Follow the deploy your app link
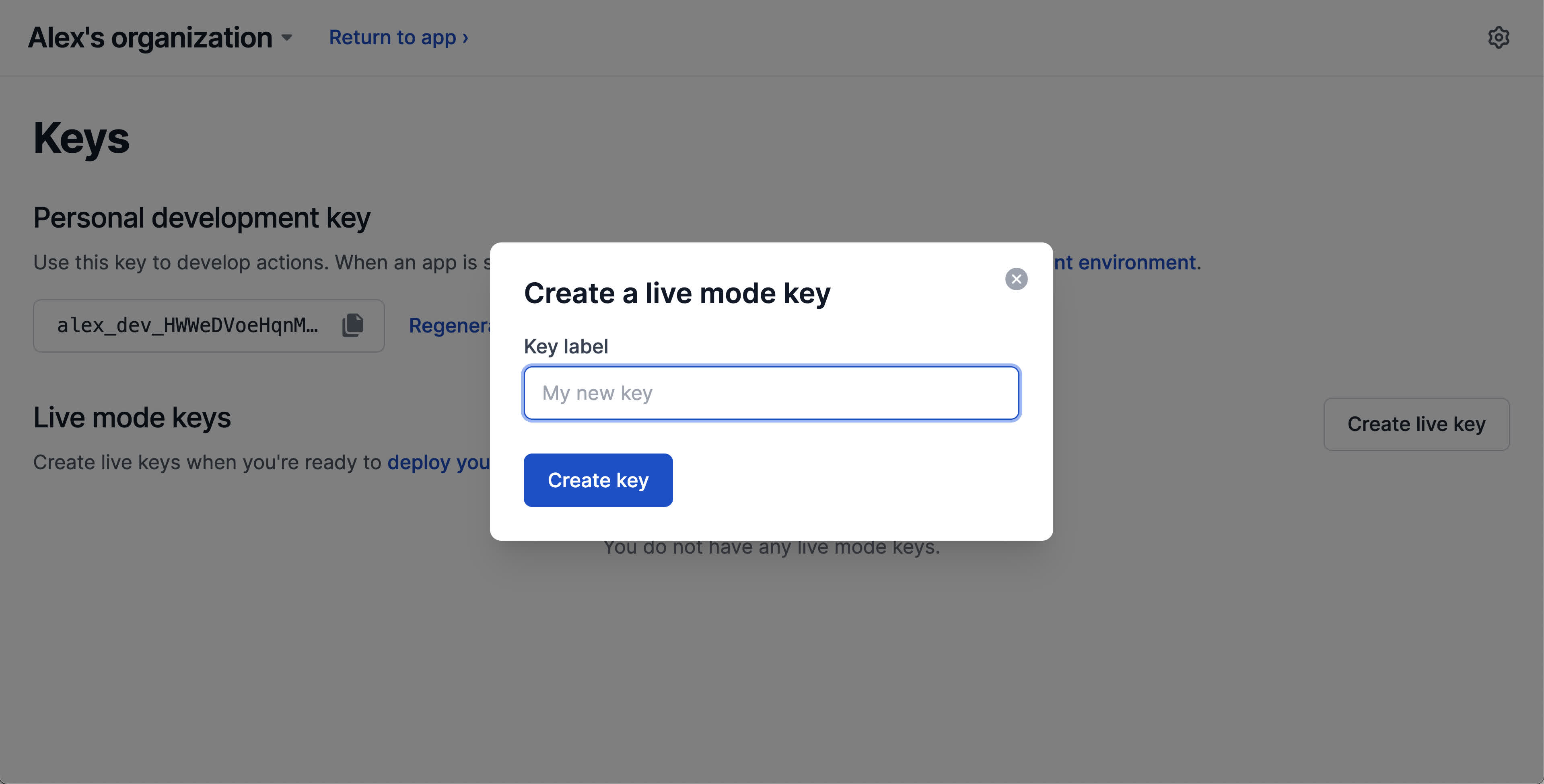 coord(438,462)
